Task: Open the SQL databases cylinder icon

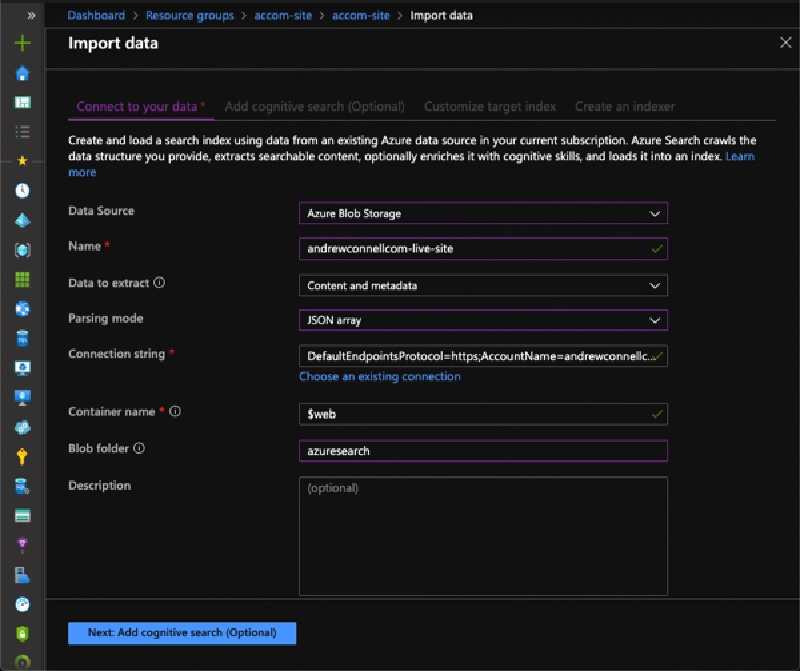Action: click(x=22, y=338)
